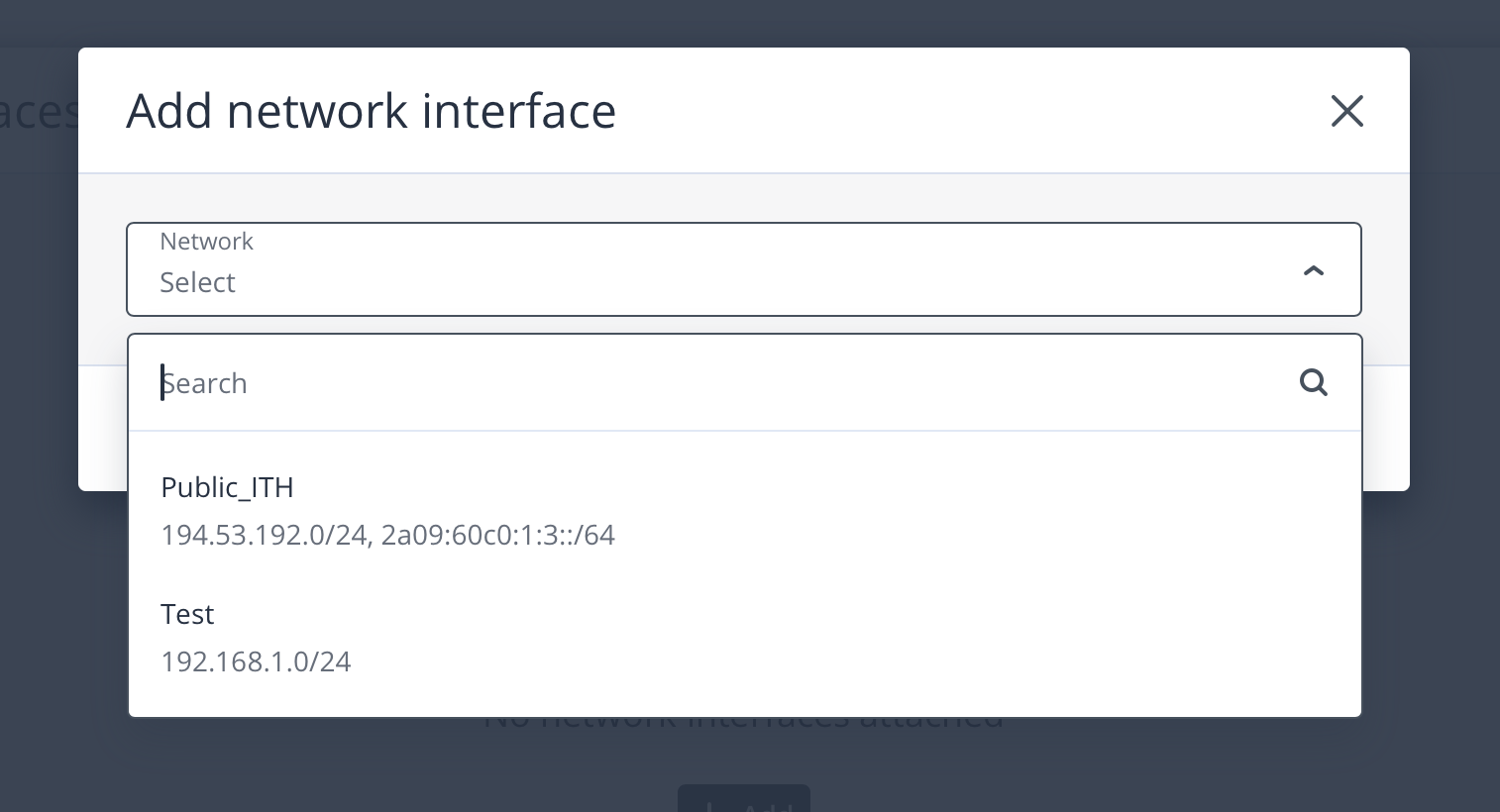1500x812 pixels.
Task: Click the "Network" field label
Action: click(206, 242)
